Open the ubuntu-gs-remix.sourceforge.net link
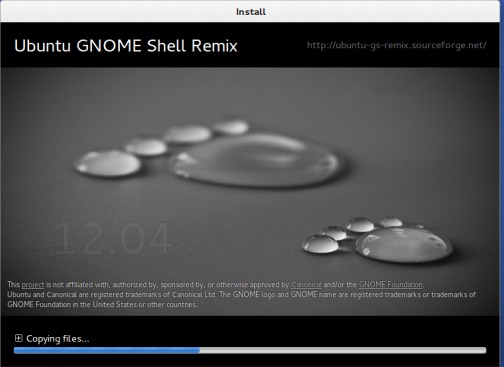This screenshot has height=367, width=504. [396, 45]
